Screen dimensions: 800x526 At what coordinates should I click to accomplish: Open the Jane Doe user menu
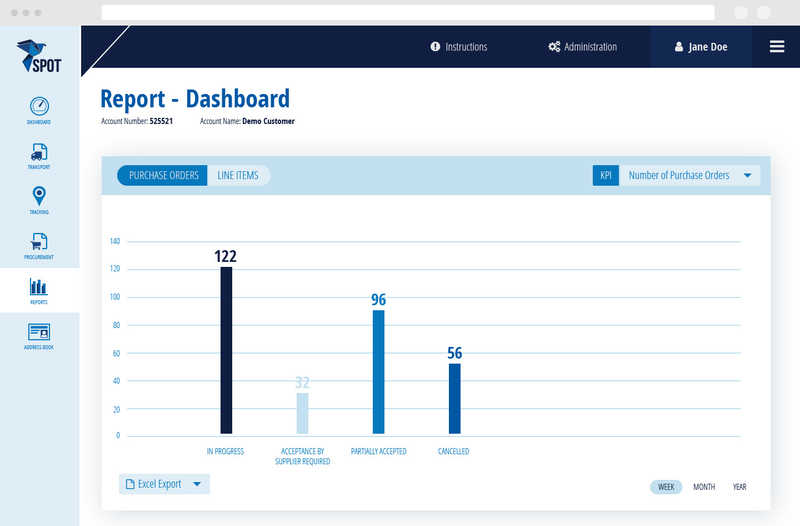point(701,47)
